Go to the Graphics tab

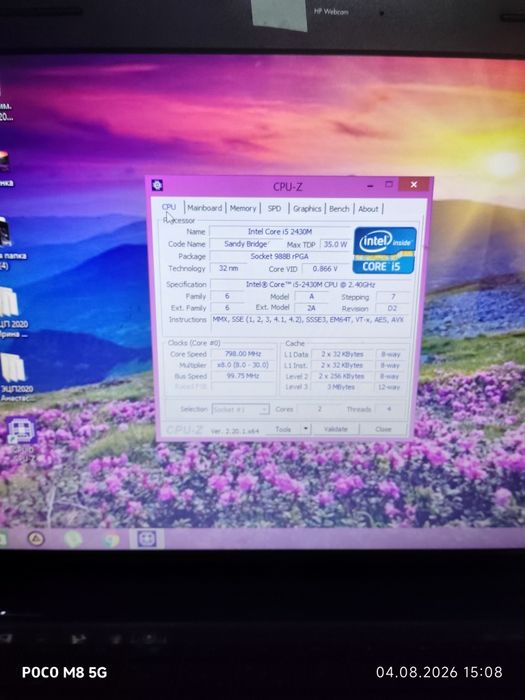tap(307, 208)
